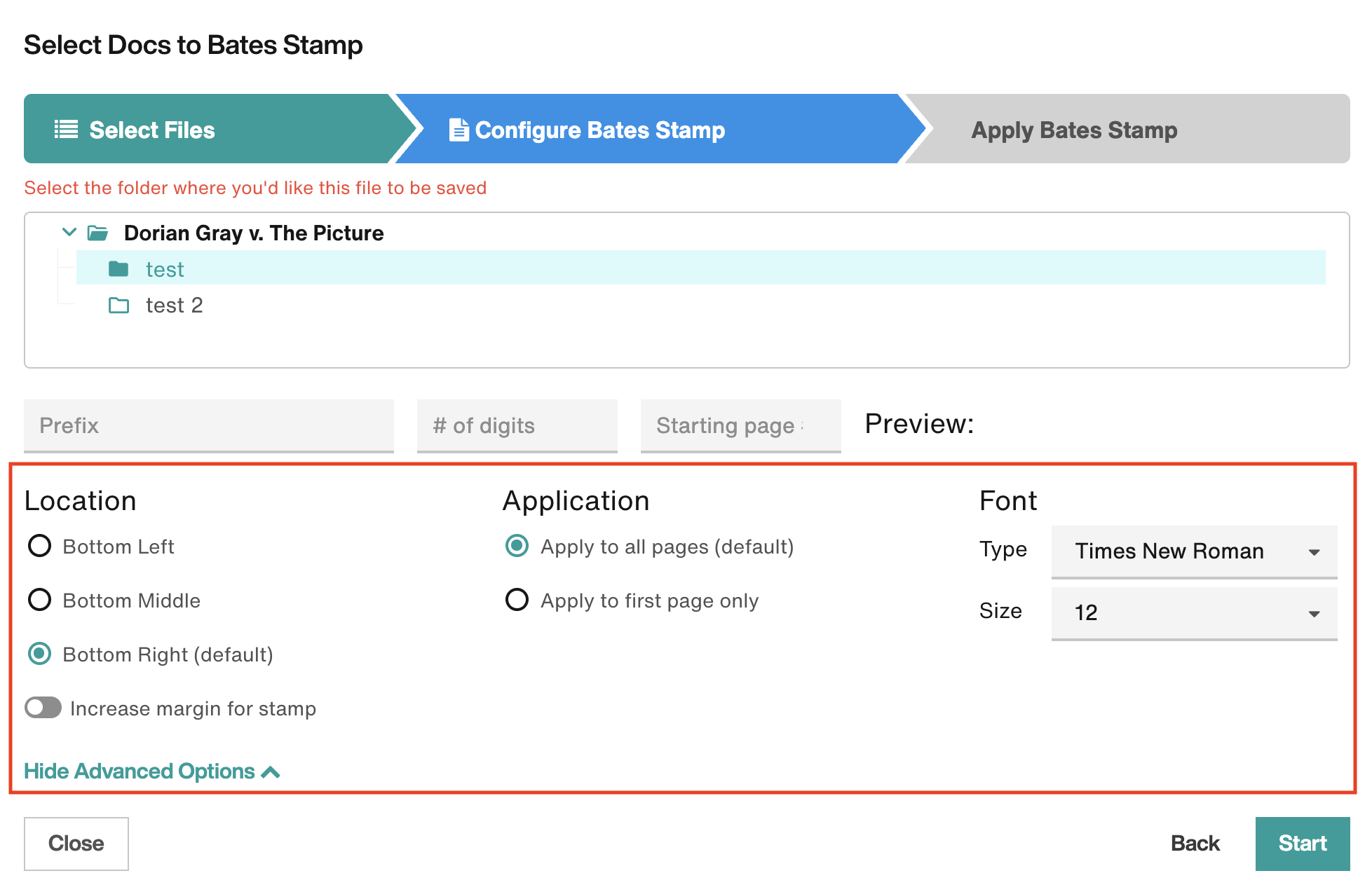Click the filled folder icon next to test
Viewport: 1372px width, 892px height.
tap(118, 269)
